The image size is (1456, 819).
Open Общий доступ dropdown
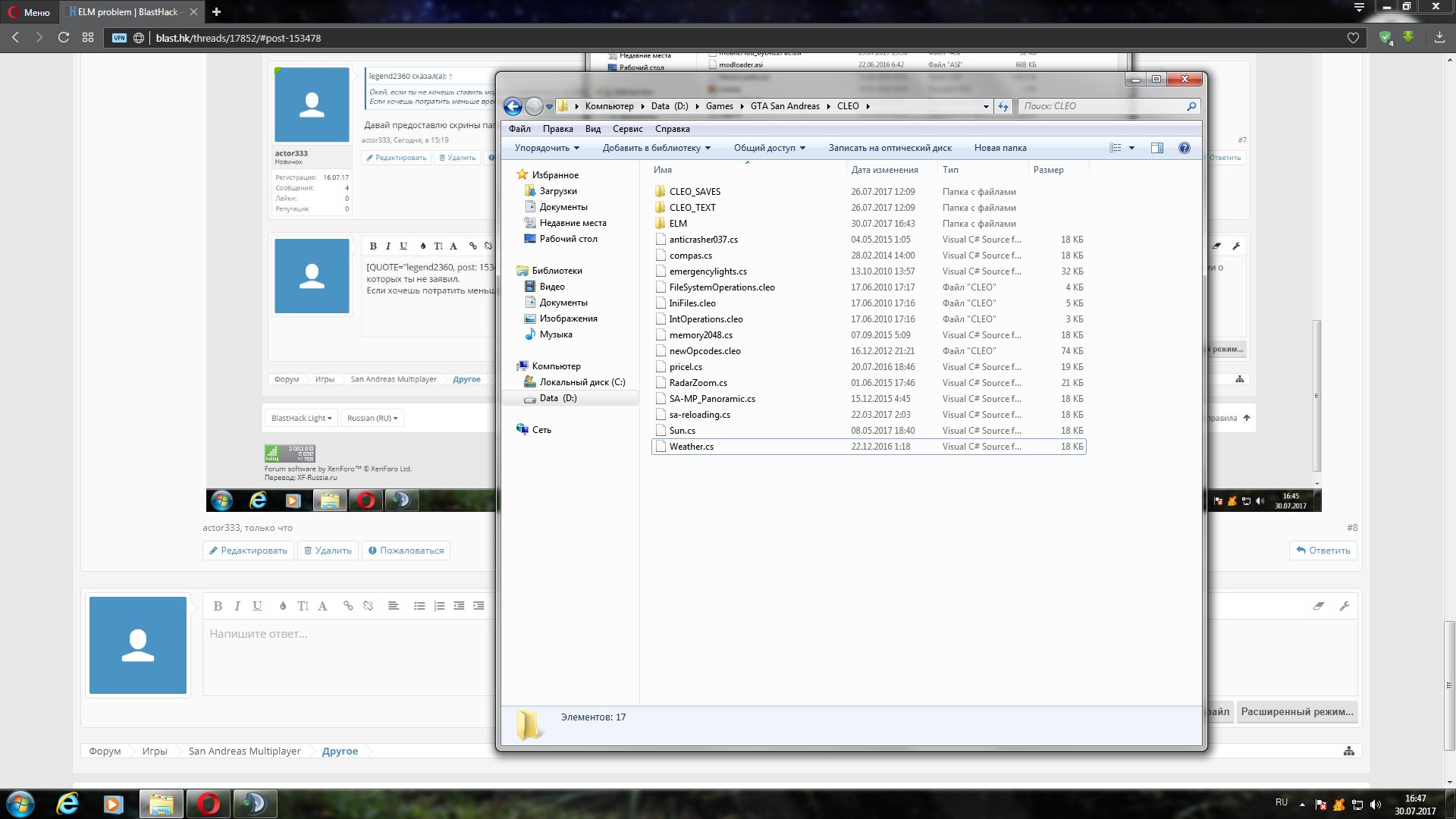(x=770, y=148)
